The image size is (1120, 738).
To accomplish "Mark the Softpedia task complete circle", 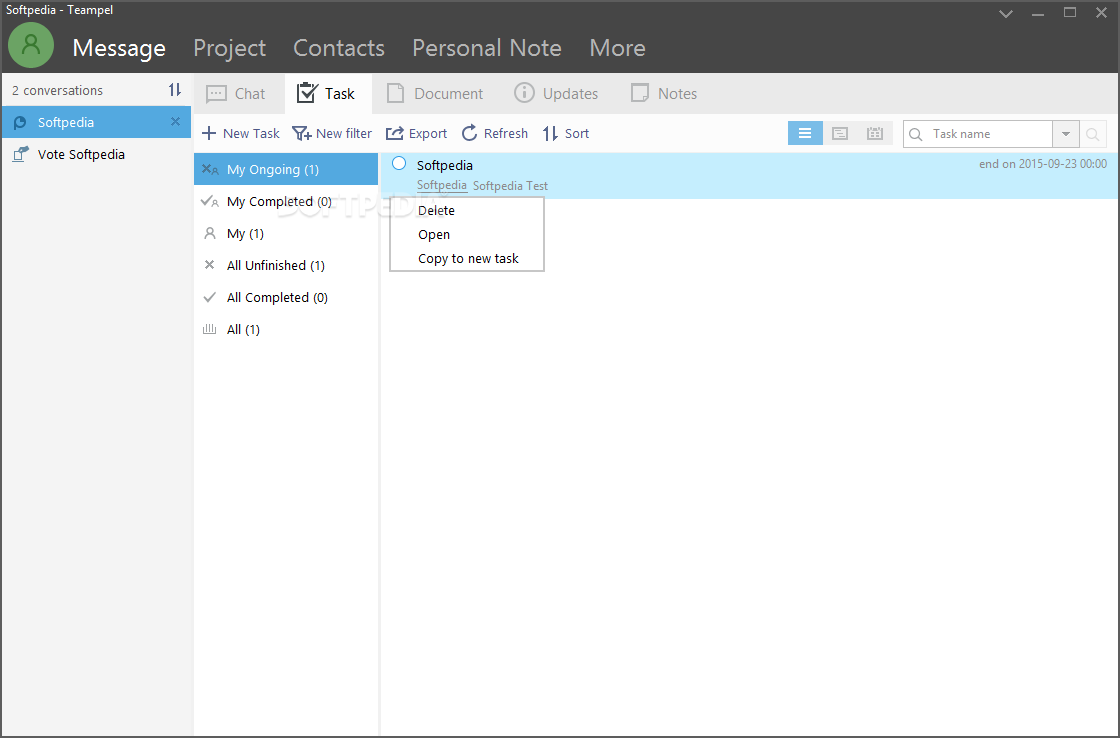I will coord(399,164).
